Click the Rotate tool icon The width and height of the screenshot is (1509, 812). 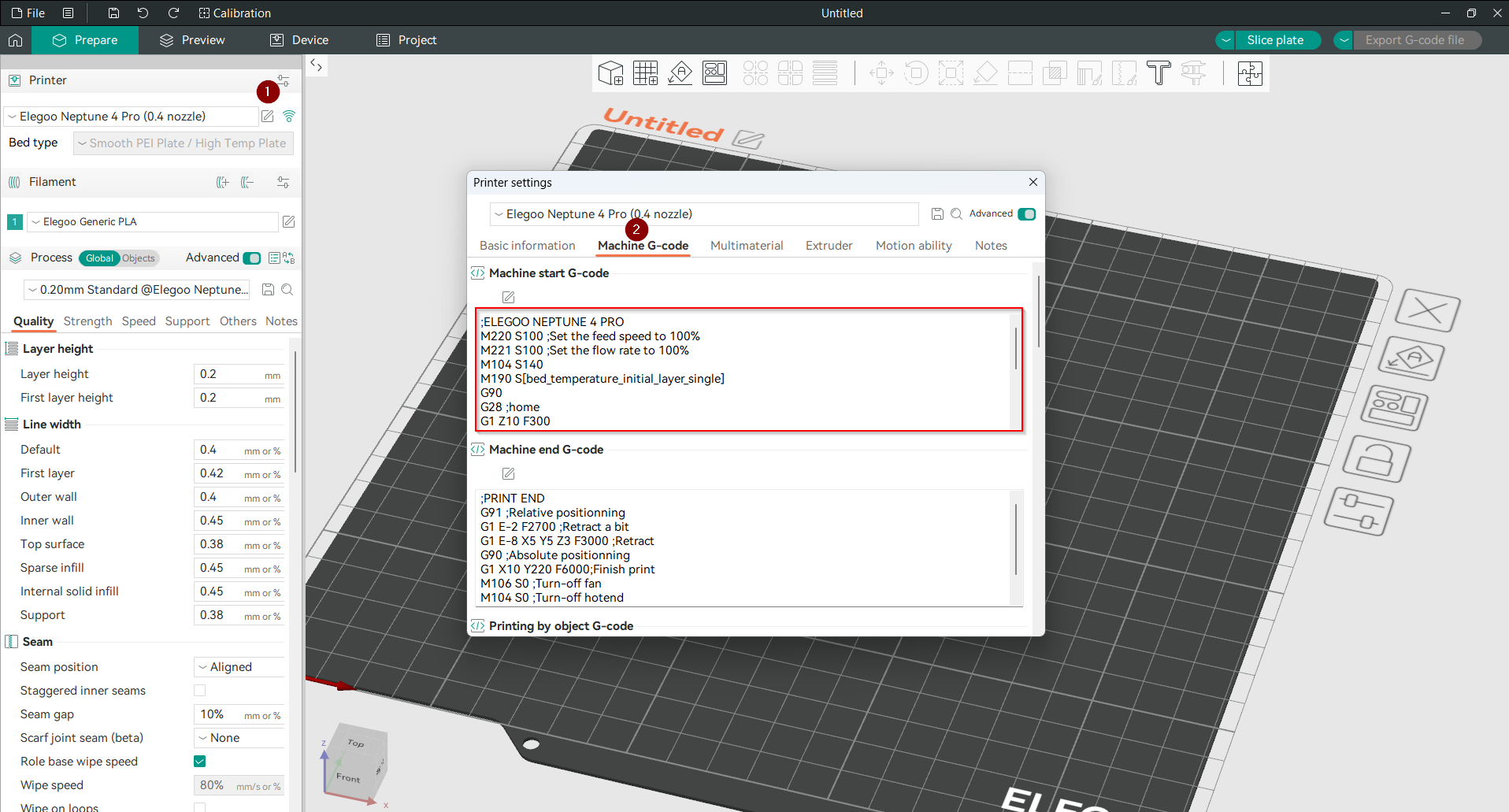pos(916,73)
